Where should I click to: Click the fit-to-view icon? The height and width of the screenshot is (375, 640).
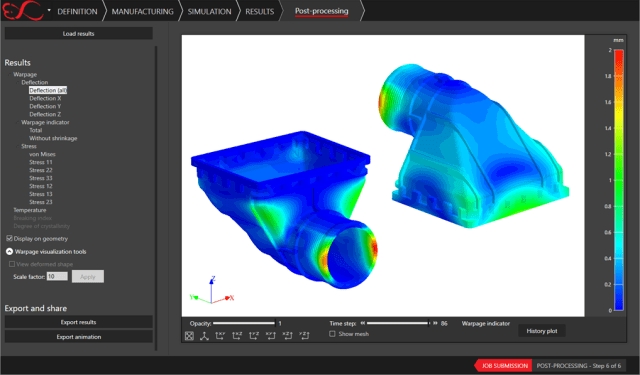(x=189, y=336)
